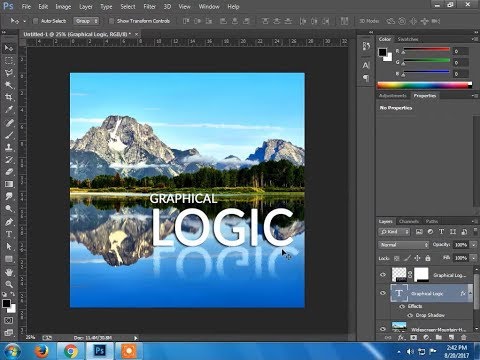Image resolution: width=480 pixels, height=360 pixels.
Task: Open status bar info arrow menu
Action: coord(136,338)
